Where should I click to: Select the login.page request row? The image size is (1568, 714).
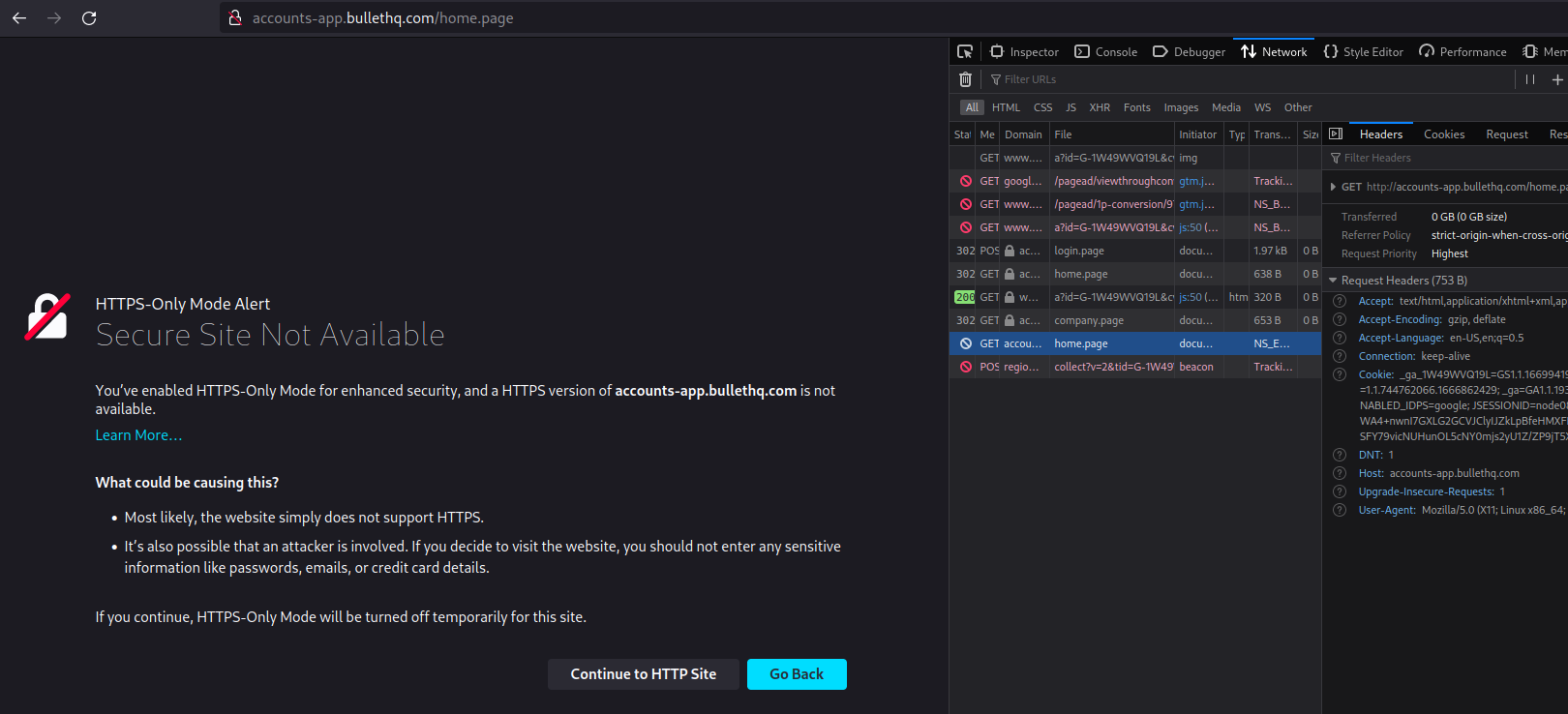click(x=1135, y=251)
